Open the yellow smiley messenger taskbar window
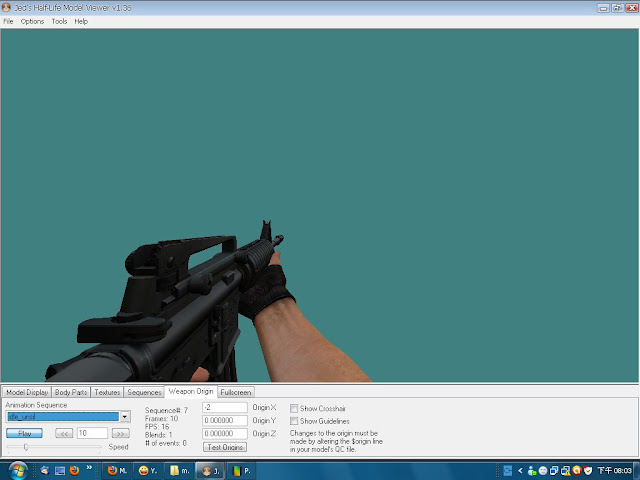Image resolution: width=640 pixels, height=480 pixels. (x=147, y=471)
